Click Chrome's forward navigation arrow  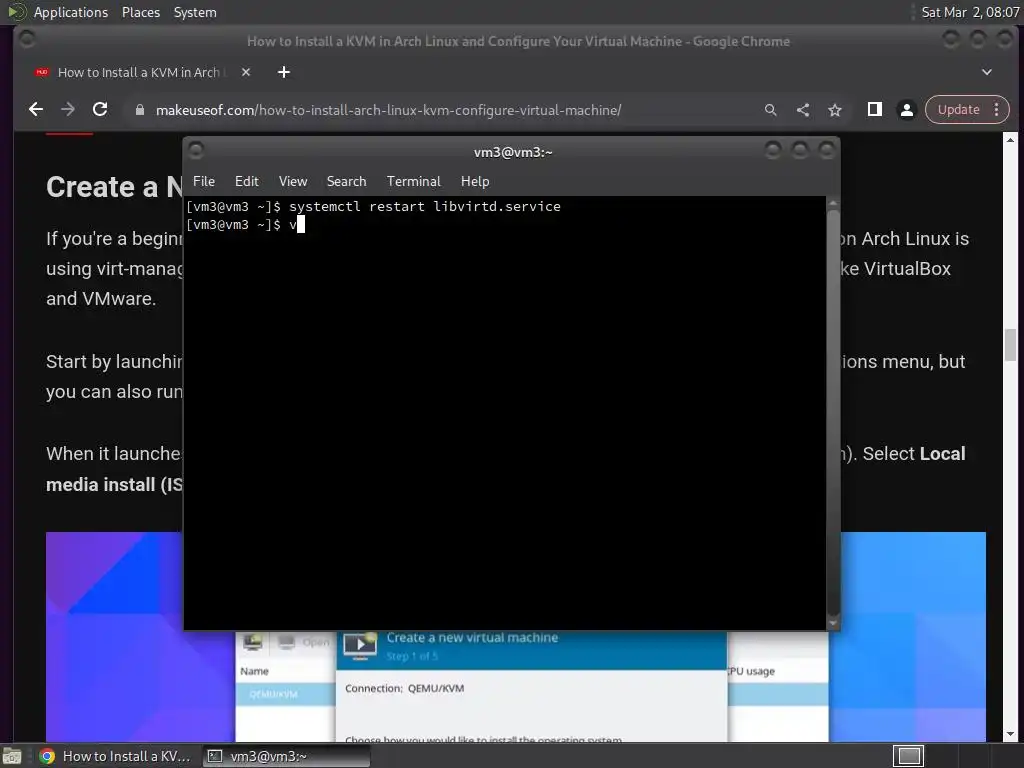coord(68,110)
